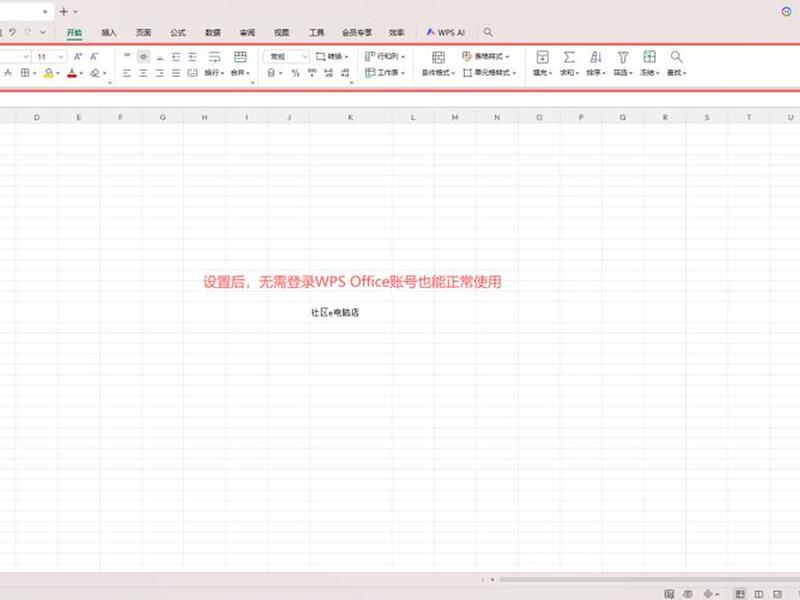Open conditional formatting icon
Image resolution: width=800 pixels, height=600 pixels.
(438, 57)
